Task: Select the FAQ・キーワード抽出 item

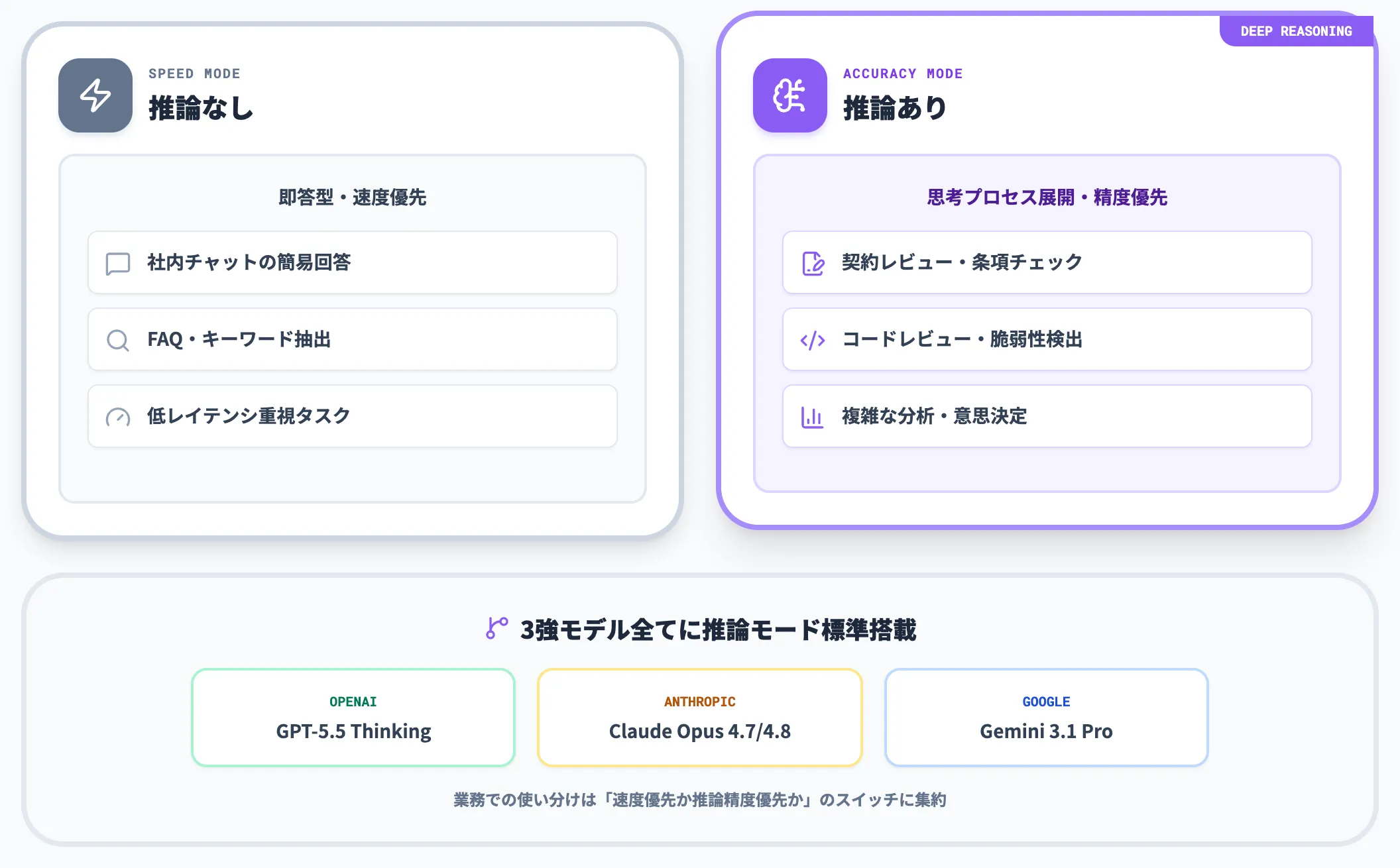Action: pos(353,339)
